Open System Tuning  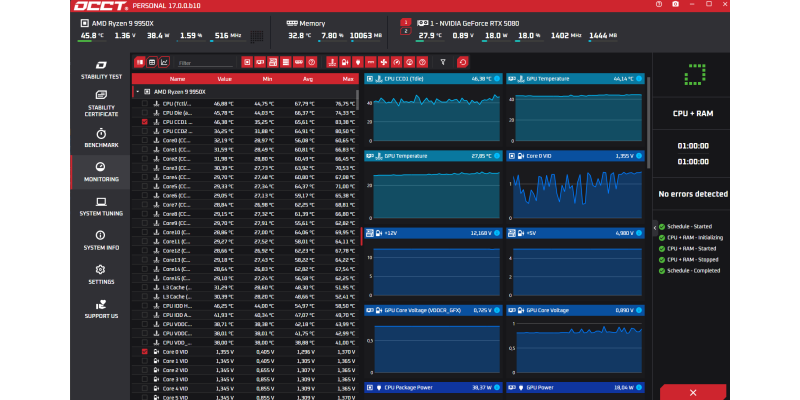pyautogui.click(x=101, y=207)
